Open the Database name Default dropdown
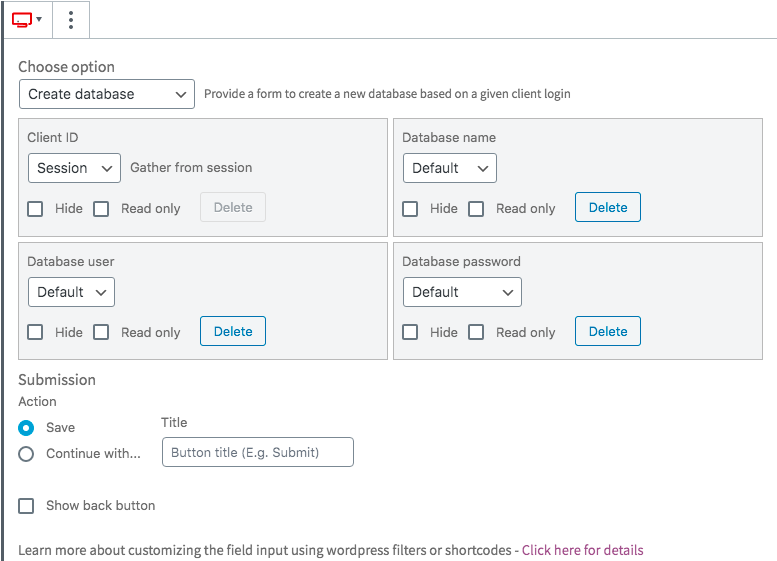 click(449, 168)
